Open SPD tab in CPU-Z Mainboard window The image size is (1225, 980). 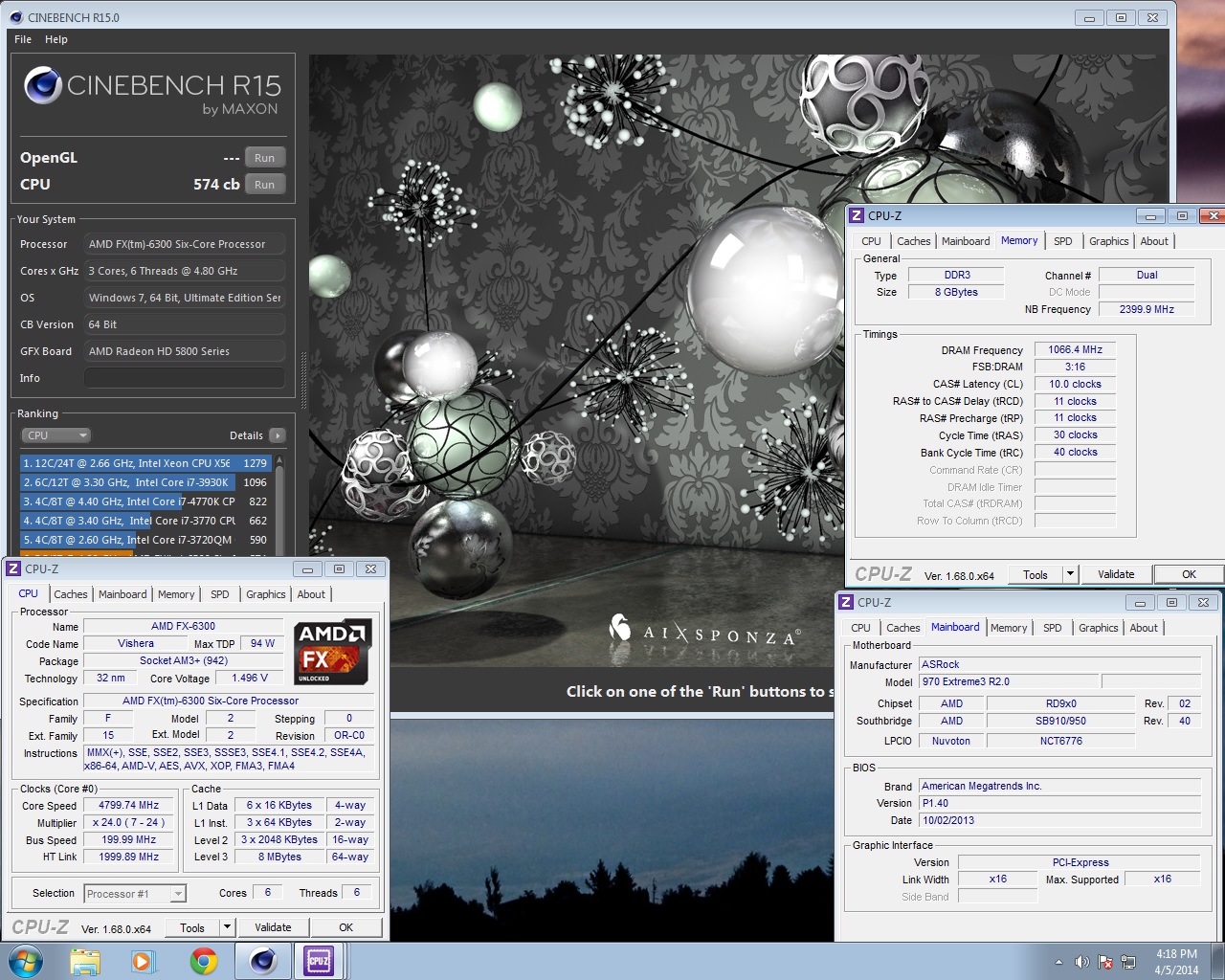click(1053, 628)
